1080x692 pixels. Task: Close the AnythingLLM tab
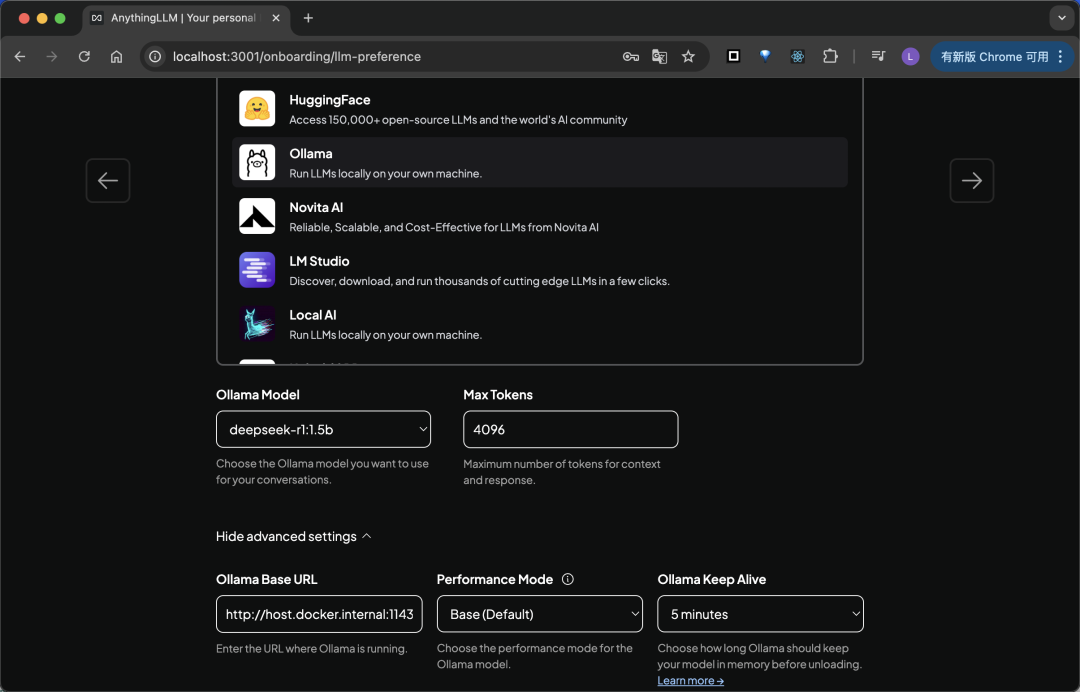276,18
